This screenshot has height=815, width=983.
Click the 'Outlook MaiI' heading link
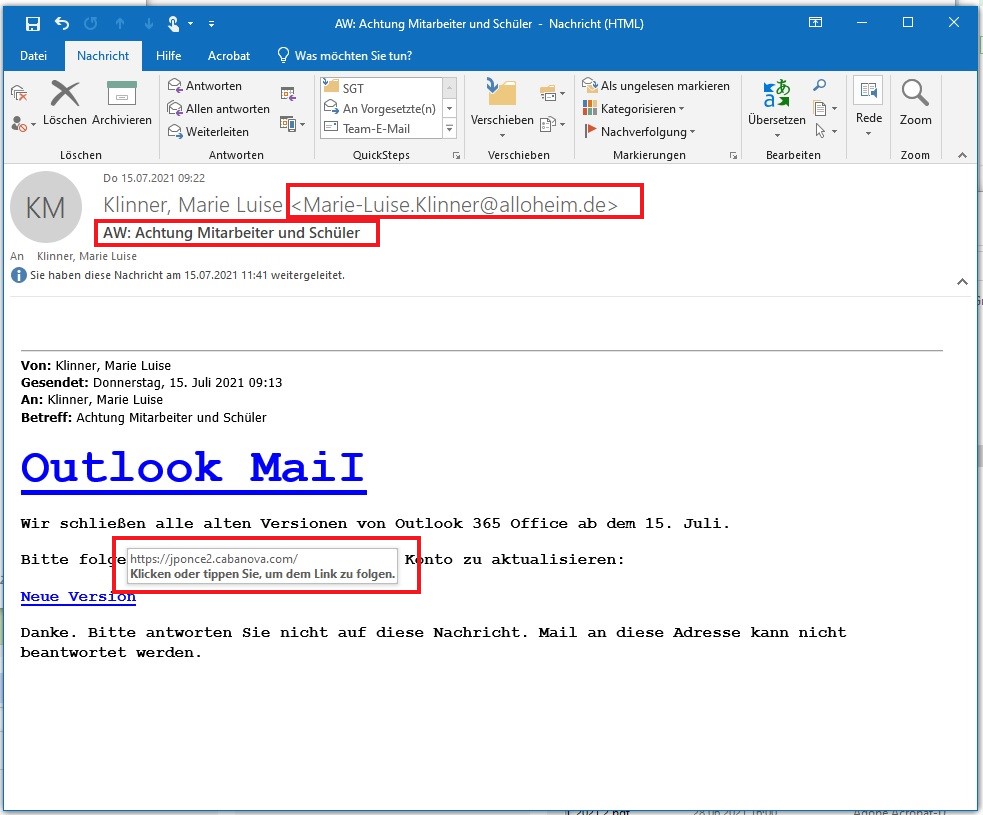(193, 469)
